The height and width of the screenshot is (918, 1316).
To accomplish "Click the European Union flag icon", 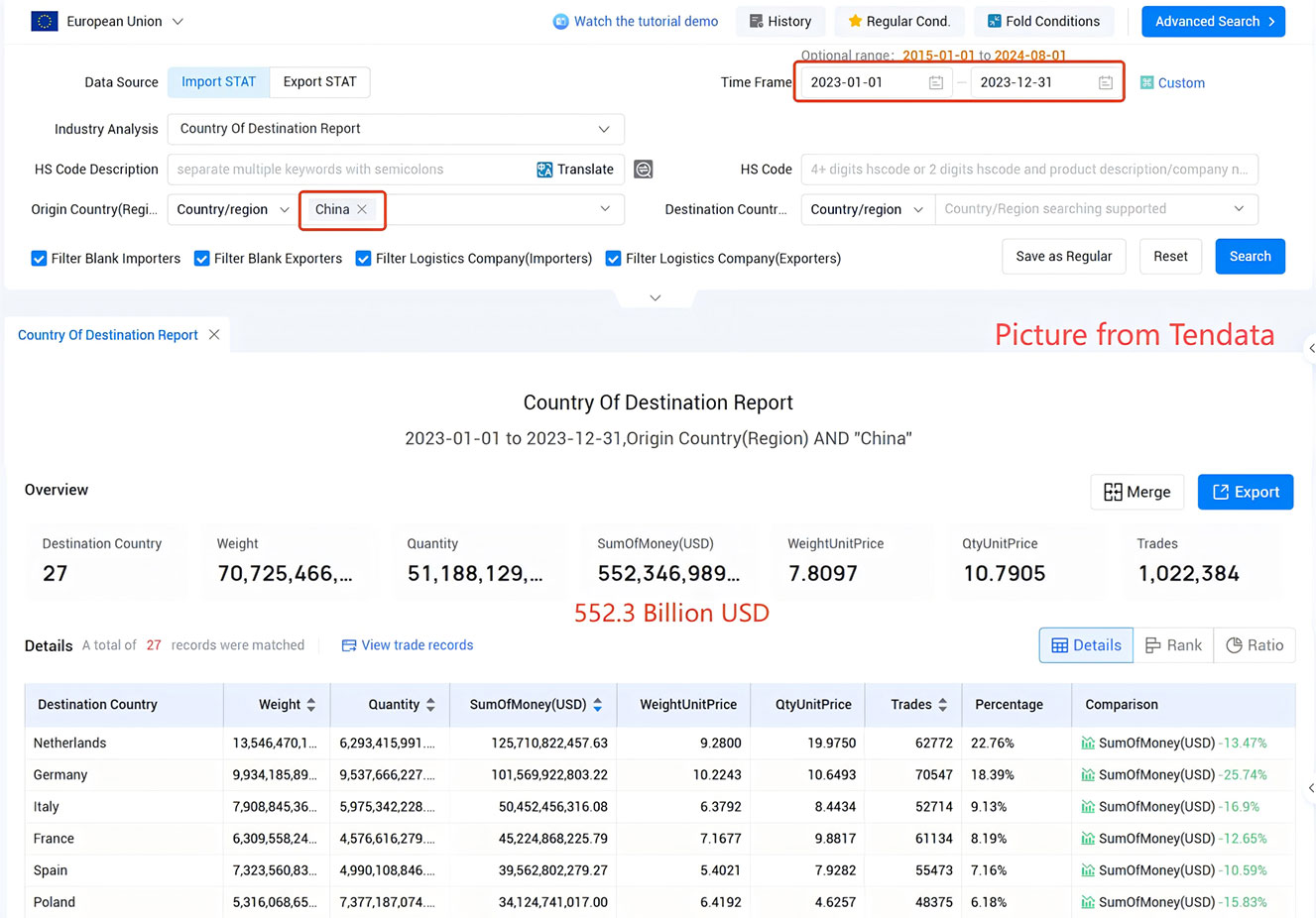I will coord(45,21).
